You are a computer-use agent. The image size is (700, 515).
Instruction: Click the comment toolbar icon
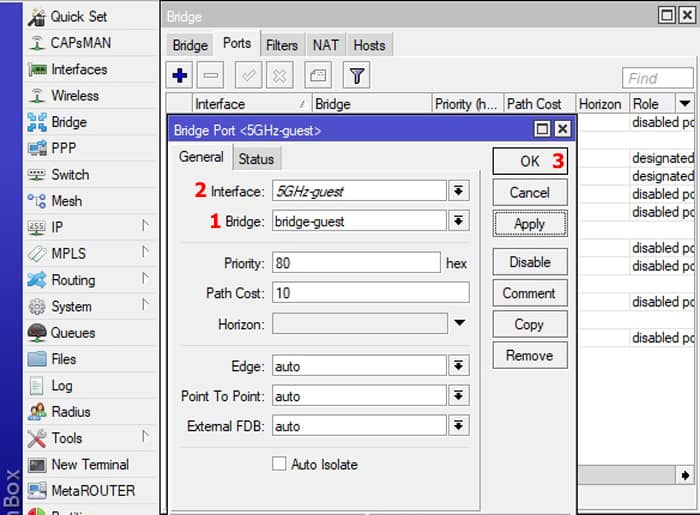[318, 75]
